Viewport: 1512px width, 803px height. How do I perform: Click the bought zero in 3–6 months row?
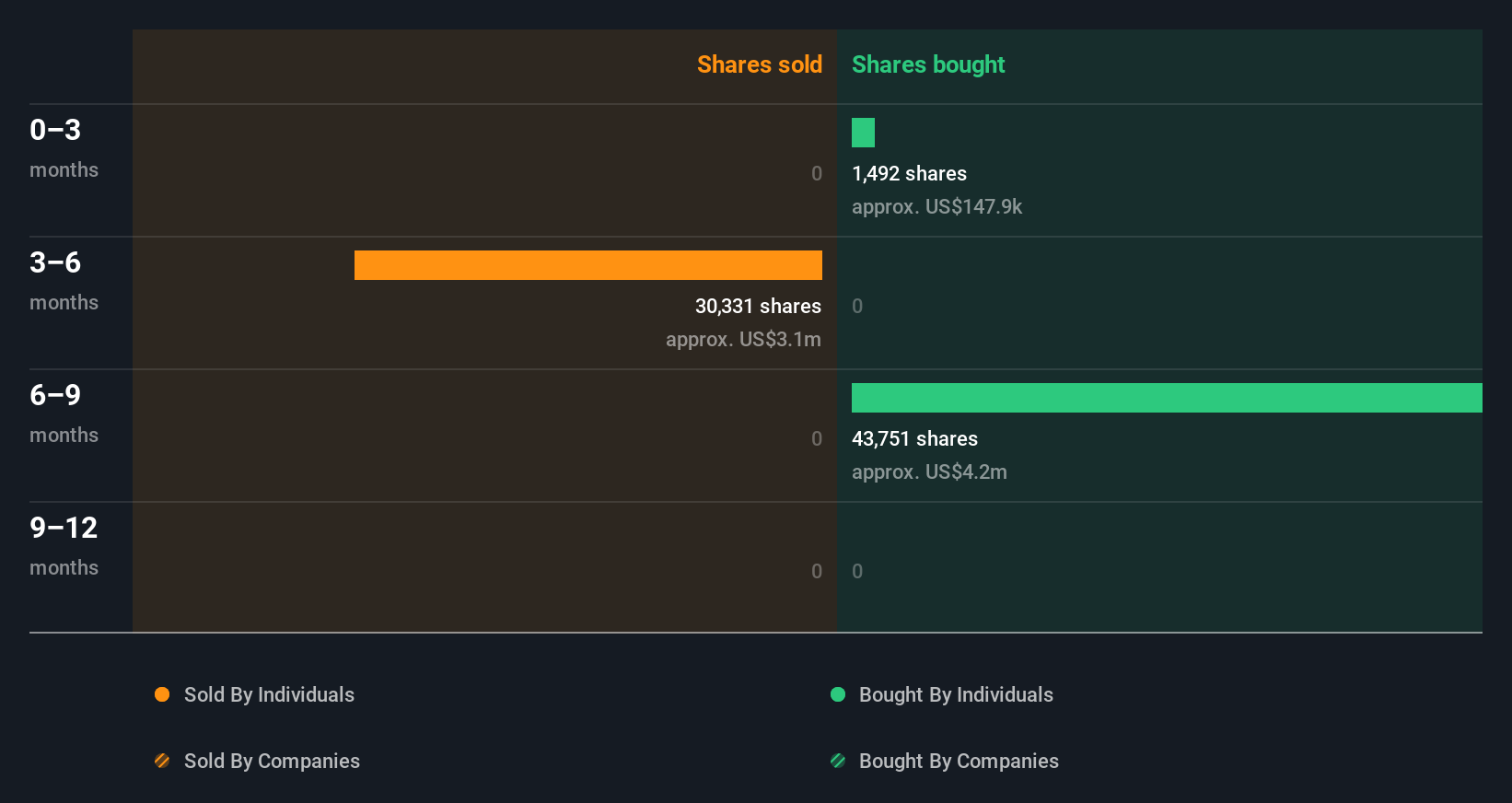857,306
